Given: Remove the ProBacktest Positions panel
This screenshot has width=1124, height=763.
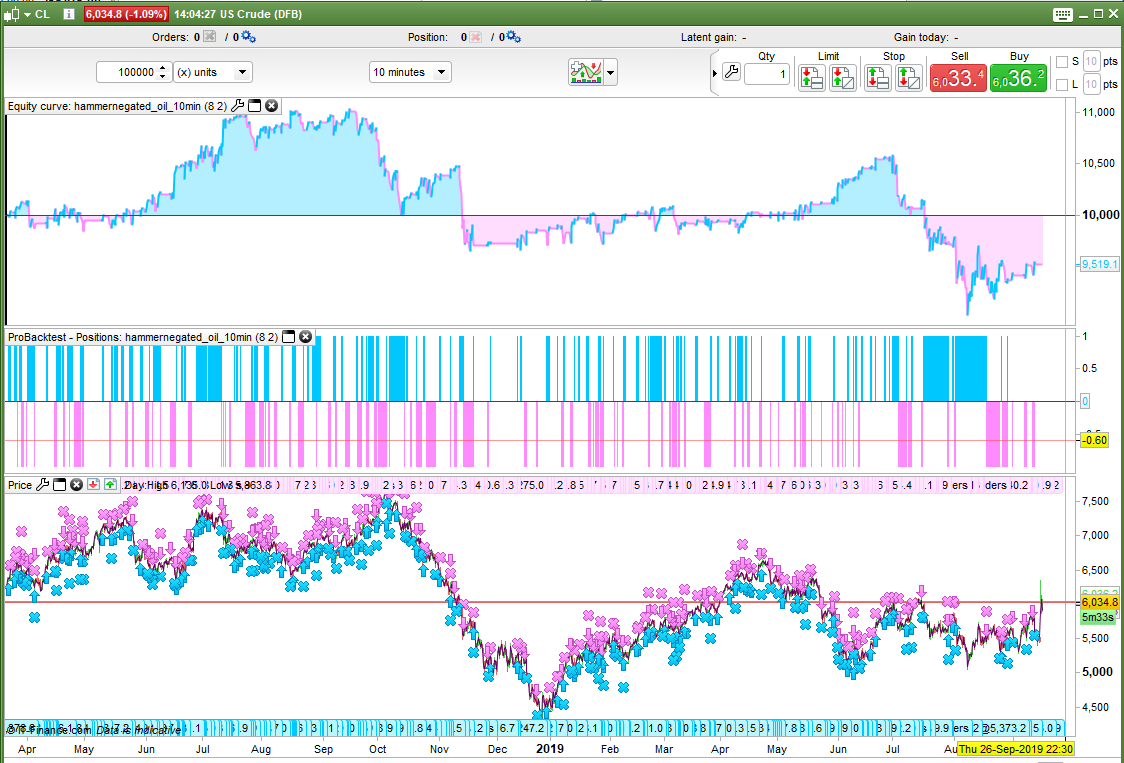Looking at the screenshot, I should tap(306, 337).
